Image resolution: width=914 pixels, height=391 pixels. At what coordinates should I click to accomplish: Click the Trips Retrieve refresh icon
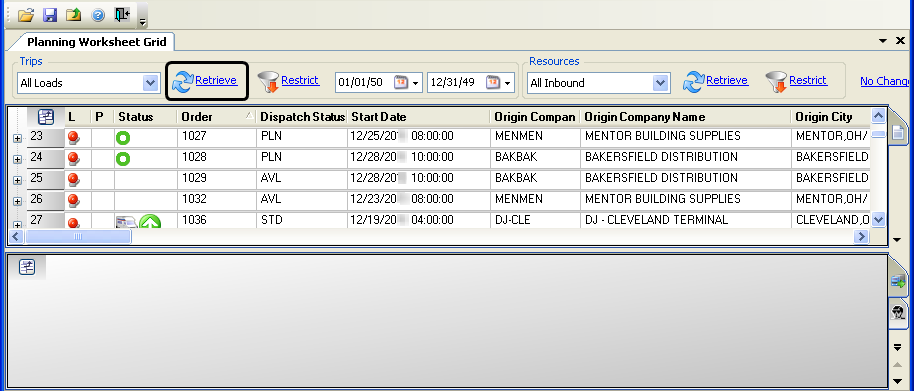pos(182,83)
